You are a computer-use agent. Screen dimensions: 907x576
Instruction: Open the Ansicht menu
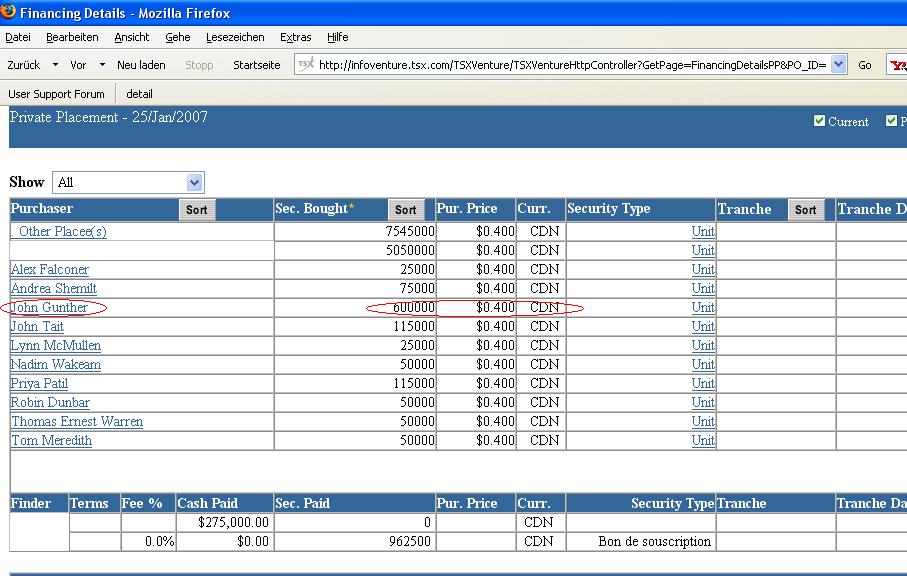pos(132,38)
